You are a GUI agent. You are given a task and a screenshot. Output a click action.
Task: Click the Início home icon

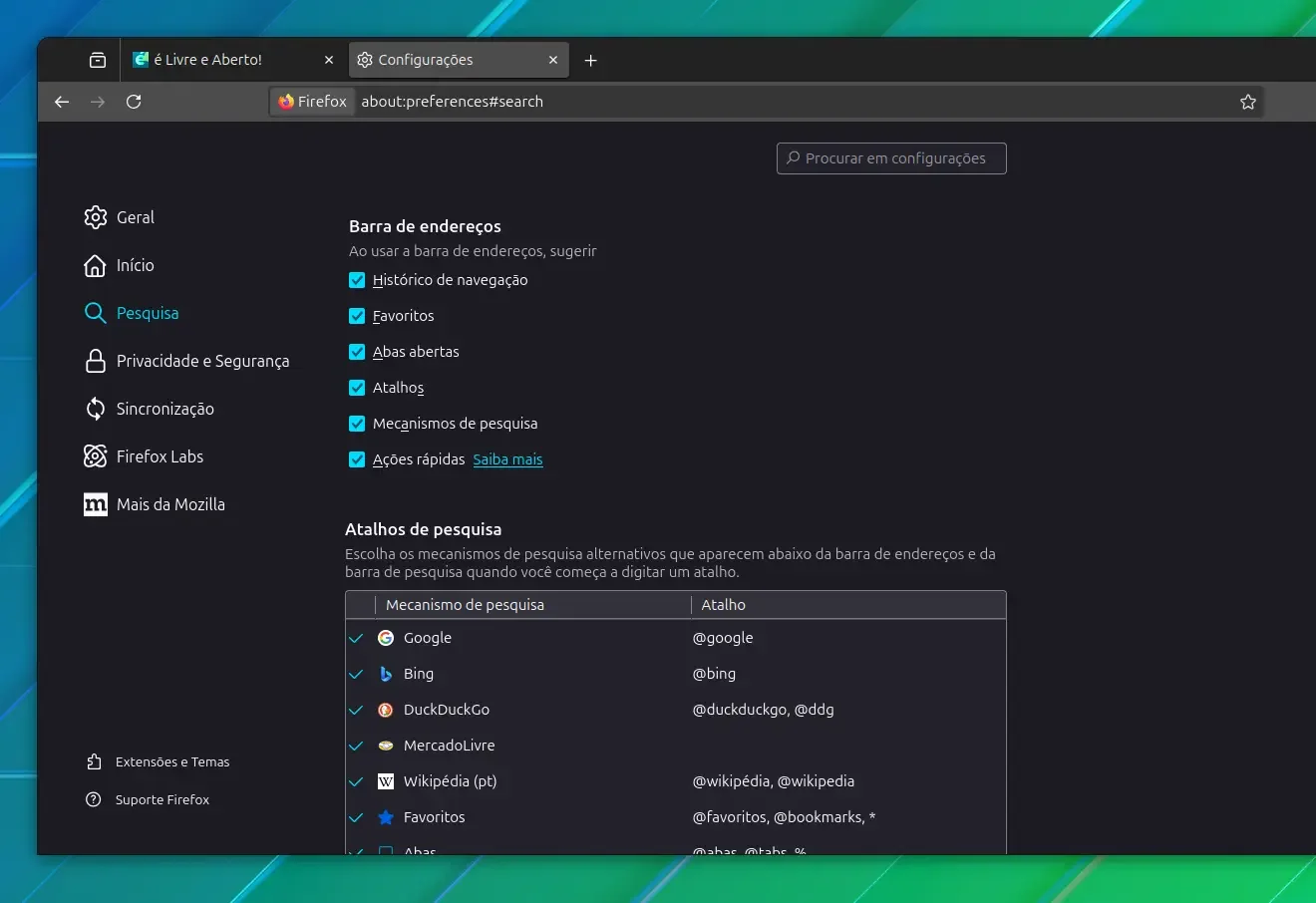96,265
